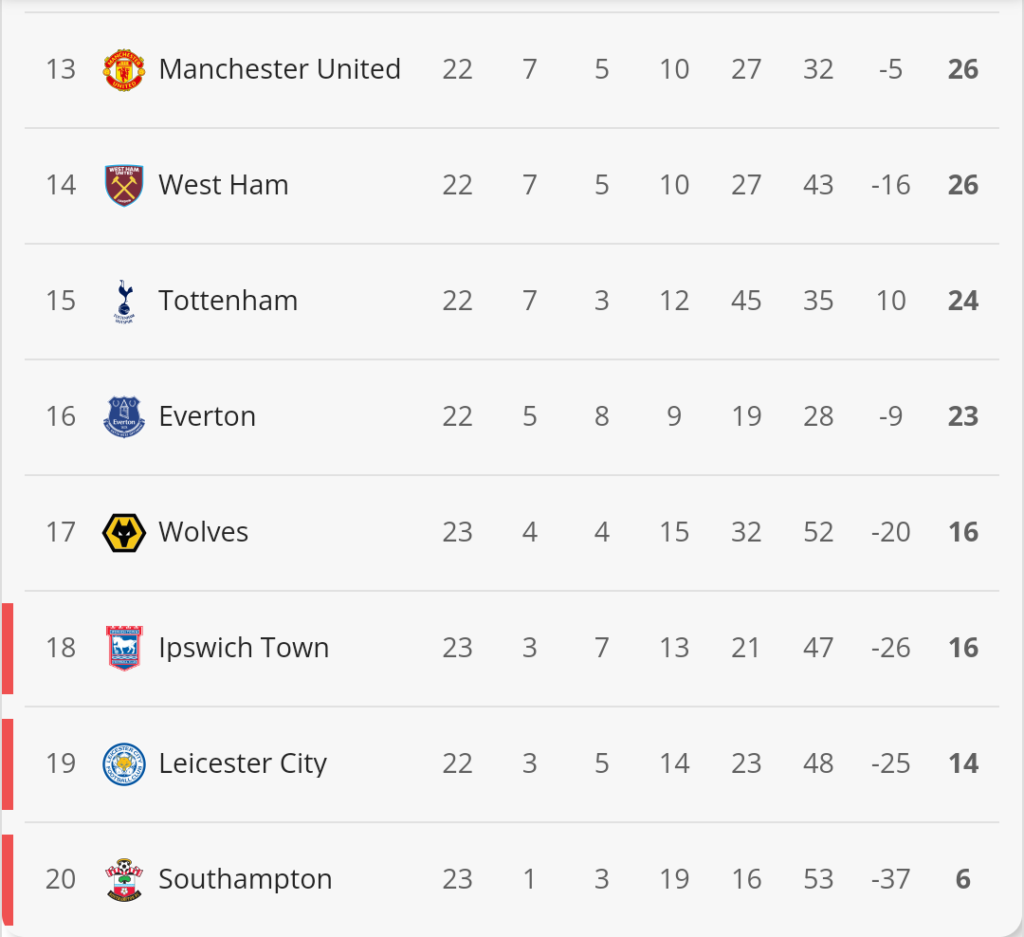Click the Tottenham cockerel crest icon
The width and height of the screenshot is (1024, 937).
[124, 302]
